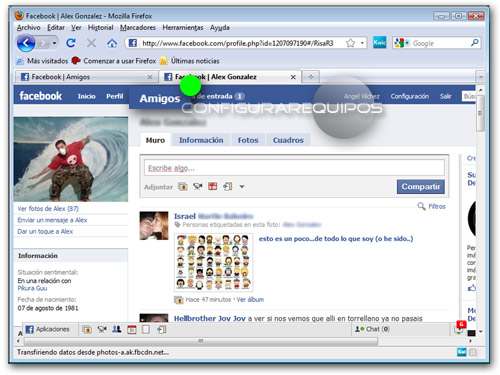500x375 pixels.
Task: Click the Kwic toolbar icon
Action: [x=379, y=43]
